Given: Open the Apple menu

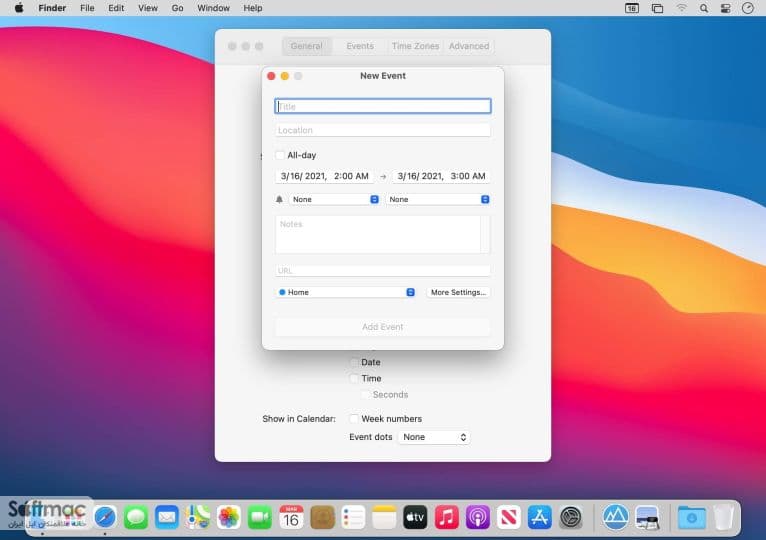Looking at the screenshot, I should click(19, 8).
